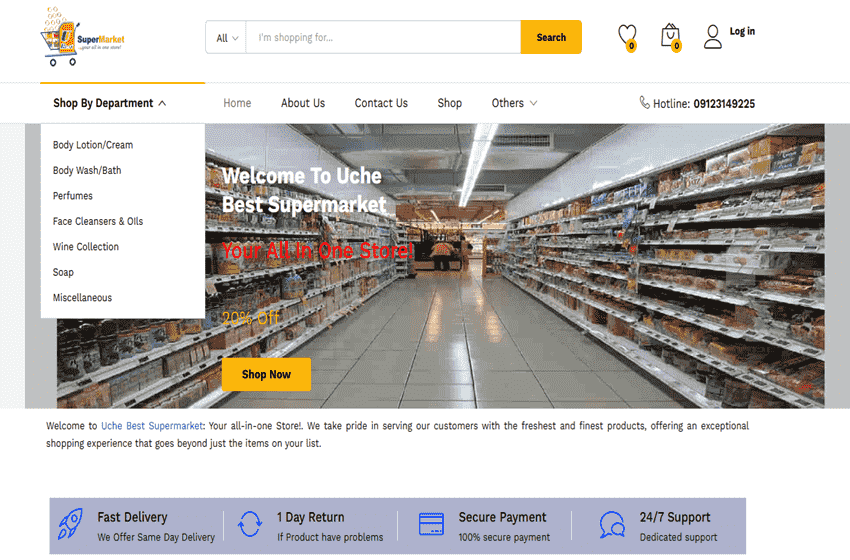Click the Fast Delivery rocket icon
Image resolution: width=850 pixels, height=560 pixels.
[x=70, y=526]
